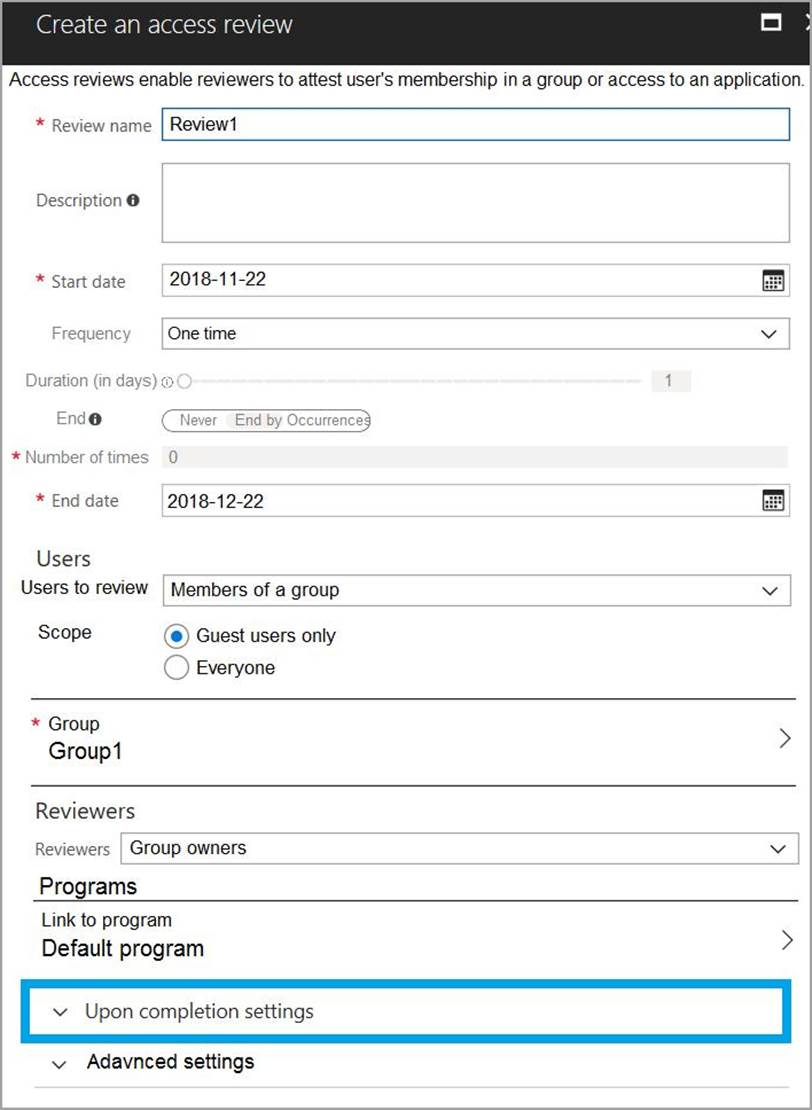Select Guest users only scope
The width and height of the screenshot is (812, 1110).
pos(177,636)
